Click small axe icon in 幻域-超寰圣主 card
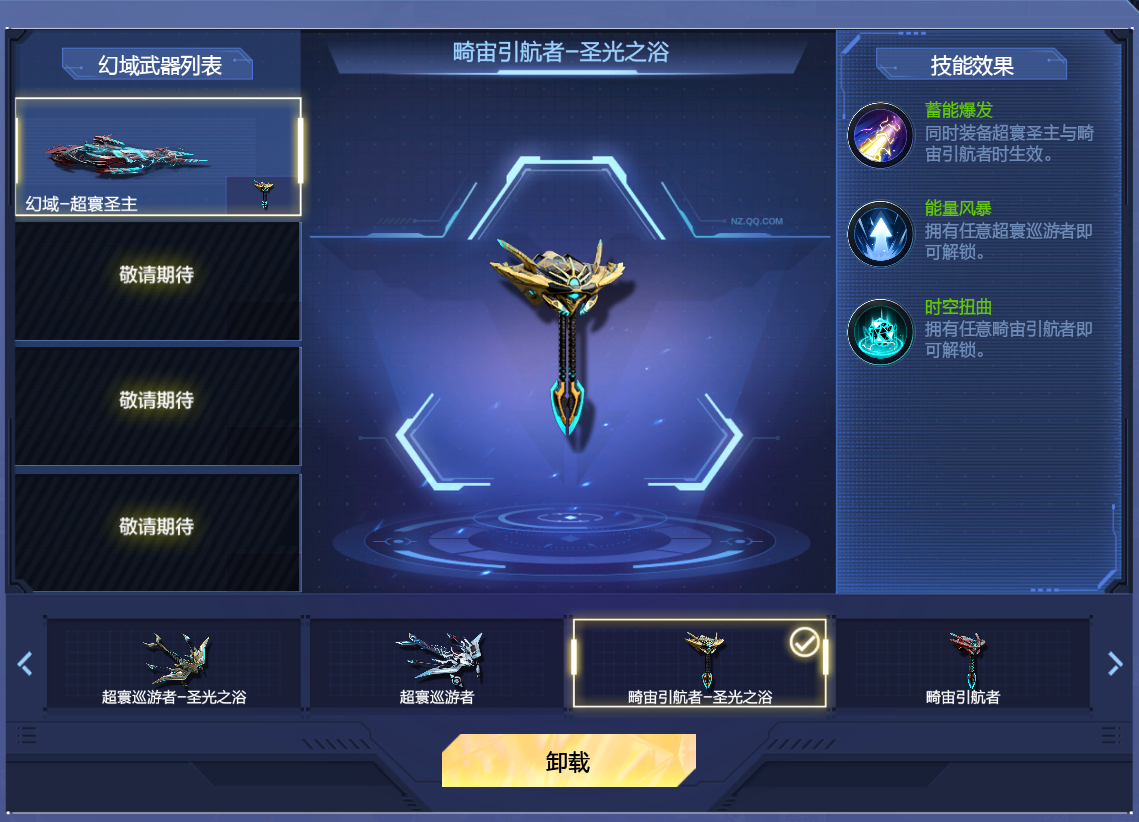 (x=263, y=195)
